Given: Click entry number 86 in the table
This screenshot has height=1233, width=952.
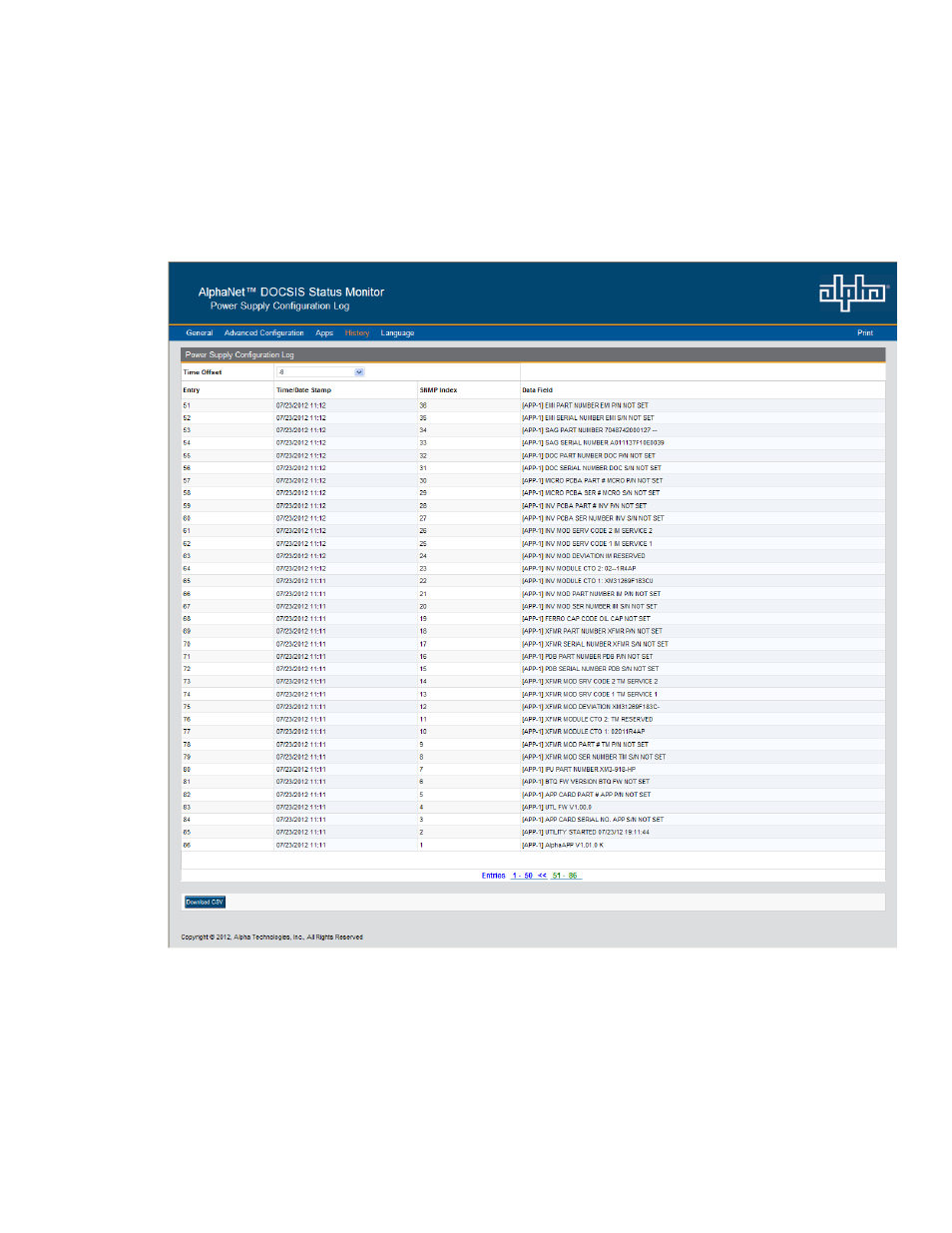Looking at the screenshot, I should 187,845.
